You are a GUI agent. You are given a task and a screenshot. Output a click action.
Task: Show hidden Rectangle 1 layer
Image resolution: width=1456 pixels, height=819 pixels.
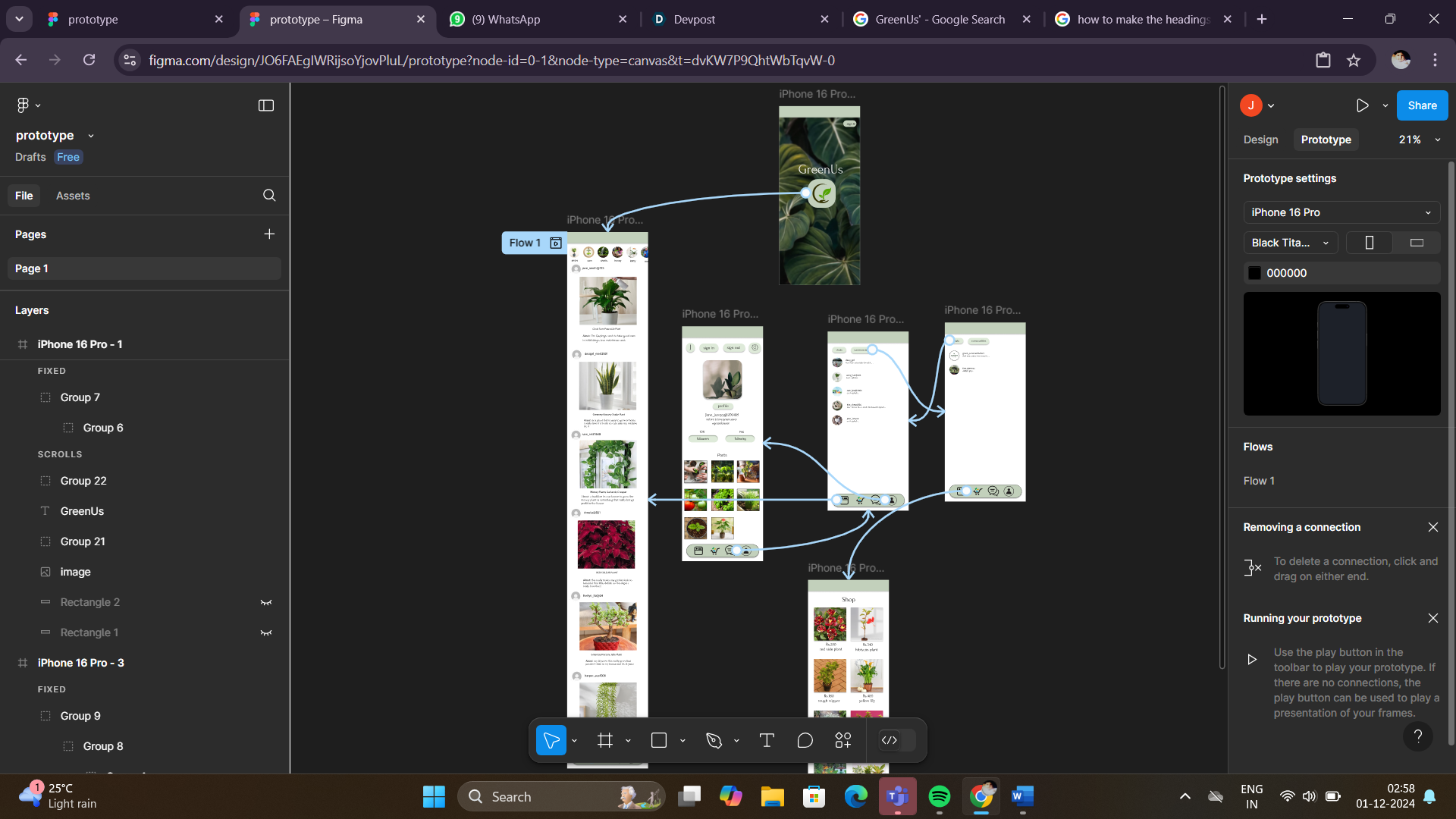[266, 632]
